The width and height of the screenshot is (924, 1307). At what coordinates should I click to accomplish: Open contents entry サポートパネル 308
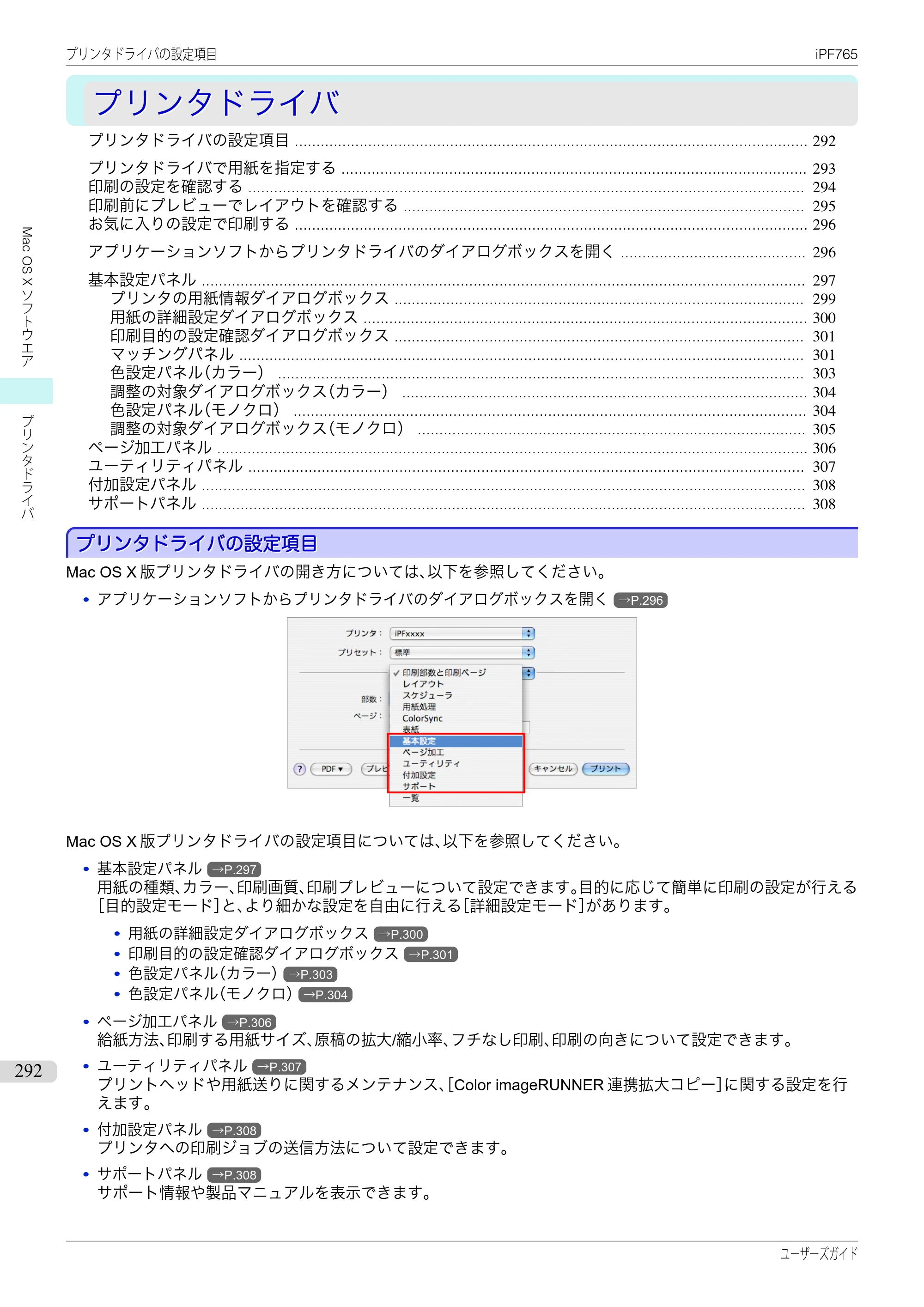point(462,504)
